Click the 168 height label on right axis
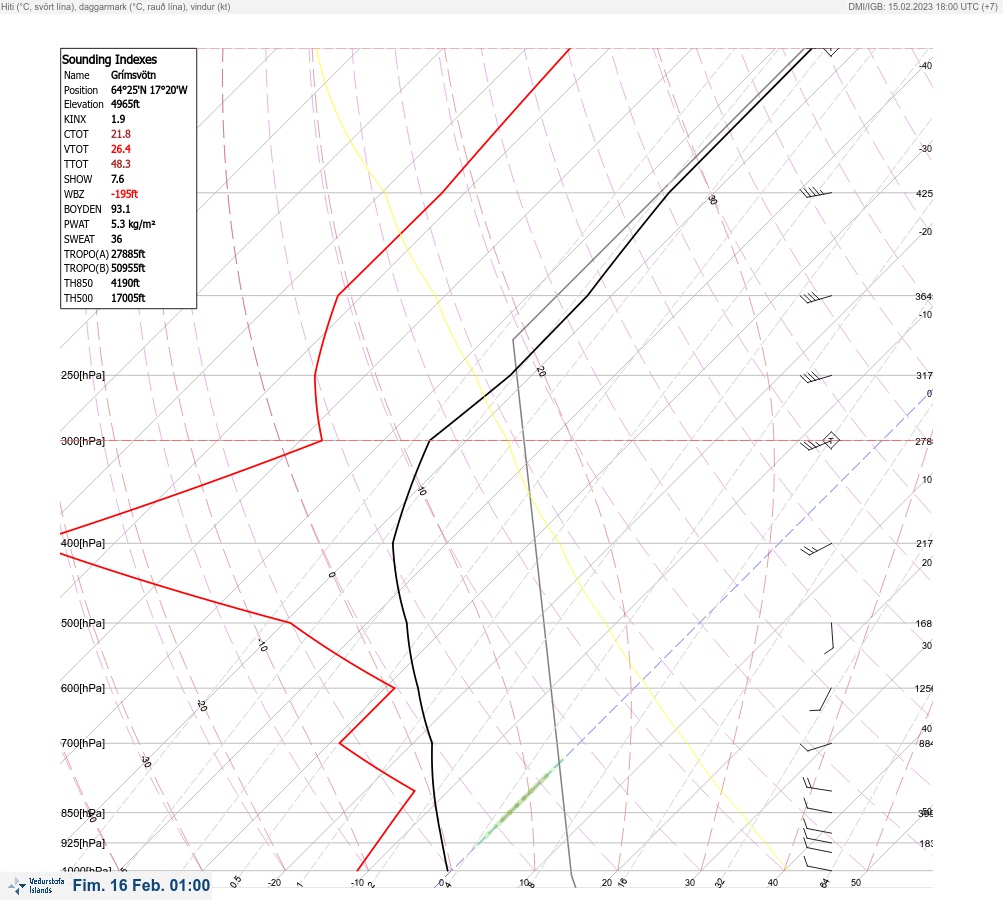The width and height of the screenshot is (1003, 900). click(x=924, y=624)
